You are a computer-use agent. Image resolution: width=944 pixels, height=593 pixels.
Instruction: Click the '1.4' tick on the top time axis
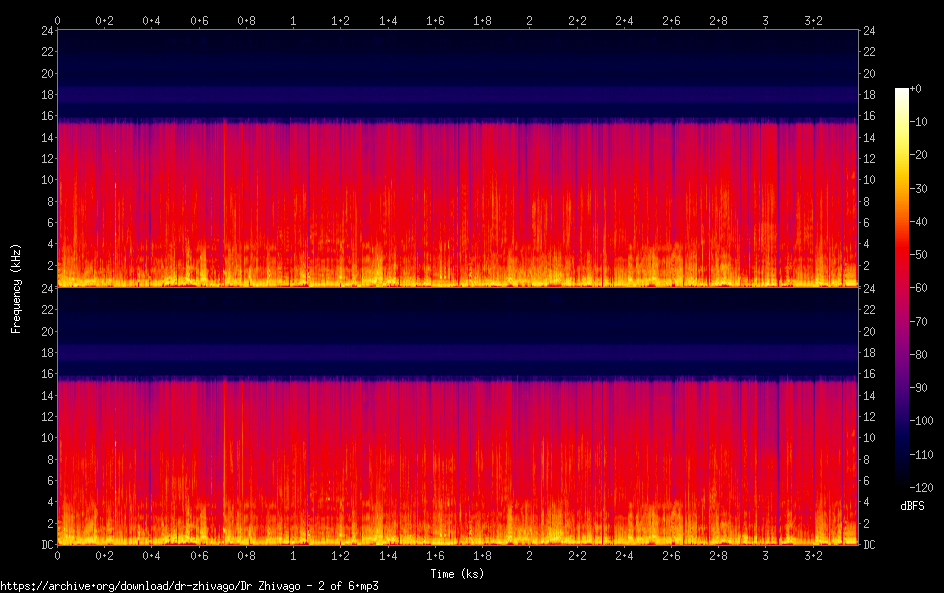pyautogui.click(x=387, y=20)
